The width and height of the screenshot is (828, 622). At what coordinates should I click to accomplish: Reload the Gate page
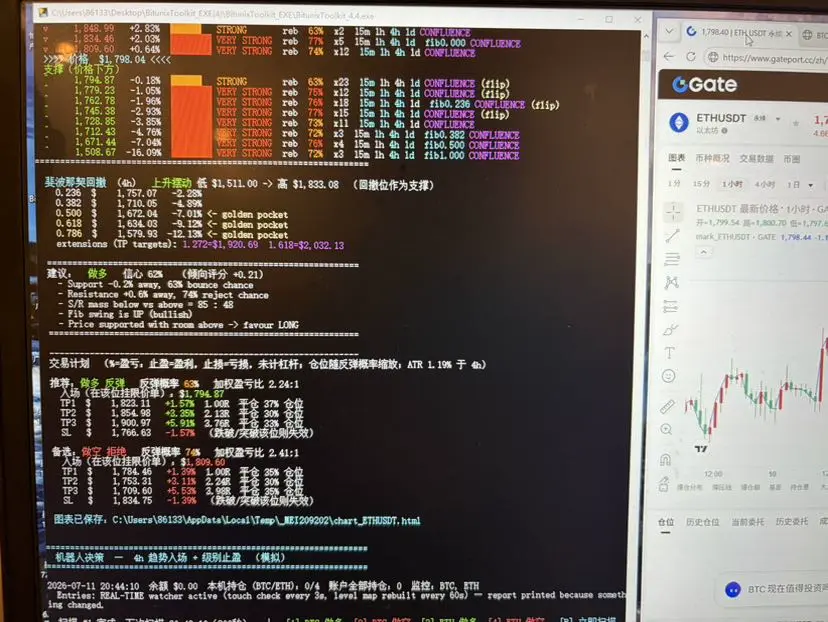(x=691, y=56)
